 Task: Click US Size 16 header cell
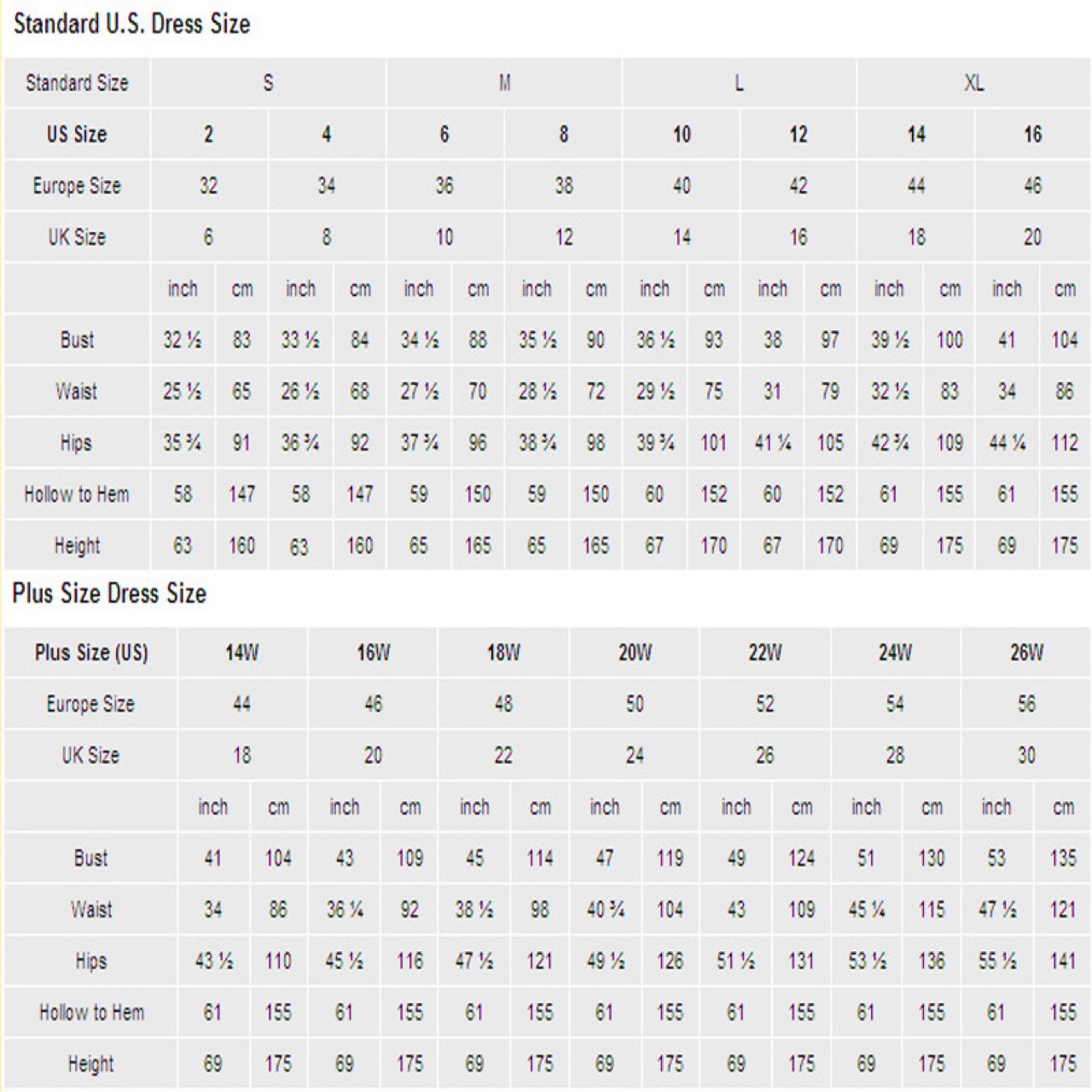(x=1032, y=134)
